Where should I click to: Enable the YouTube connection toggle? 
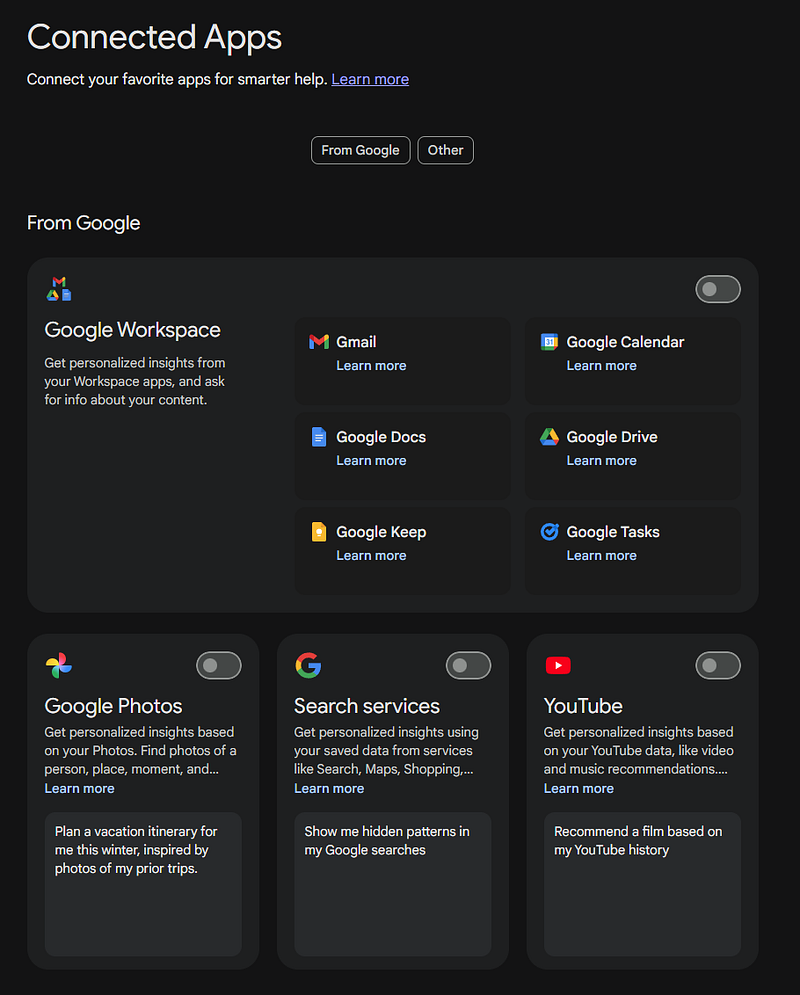tap(718, 666)
